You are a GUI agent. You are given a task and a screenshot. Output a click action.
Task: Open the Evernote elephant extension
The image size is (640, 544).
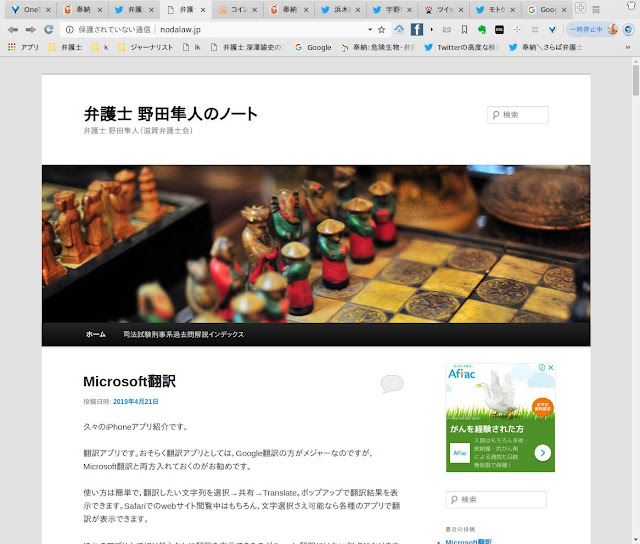[x=482, y=29]
